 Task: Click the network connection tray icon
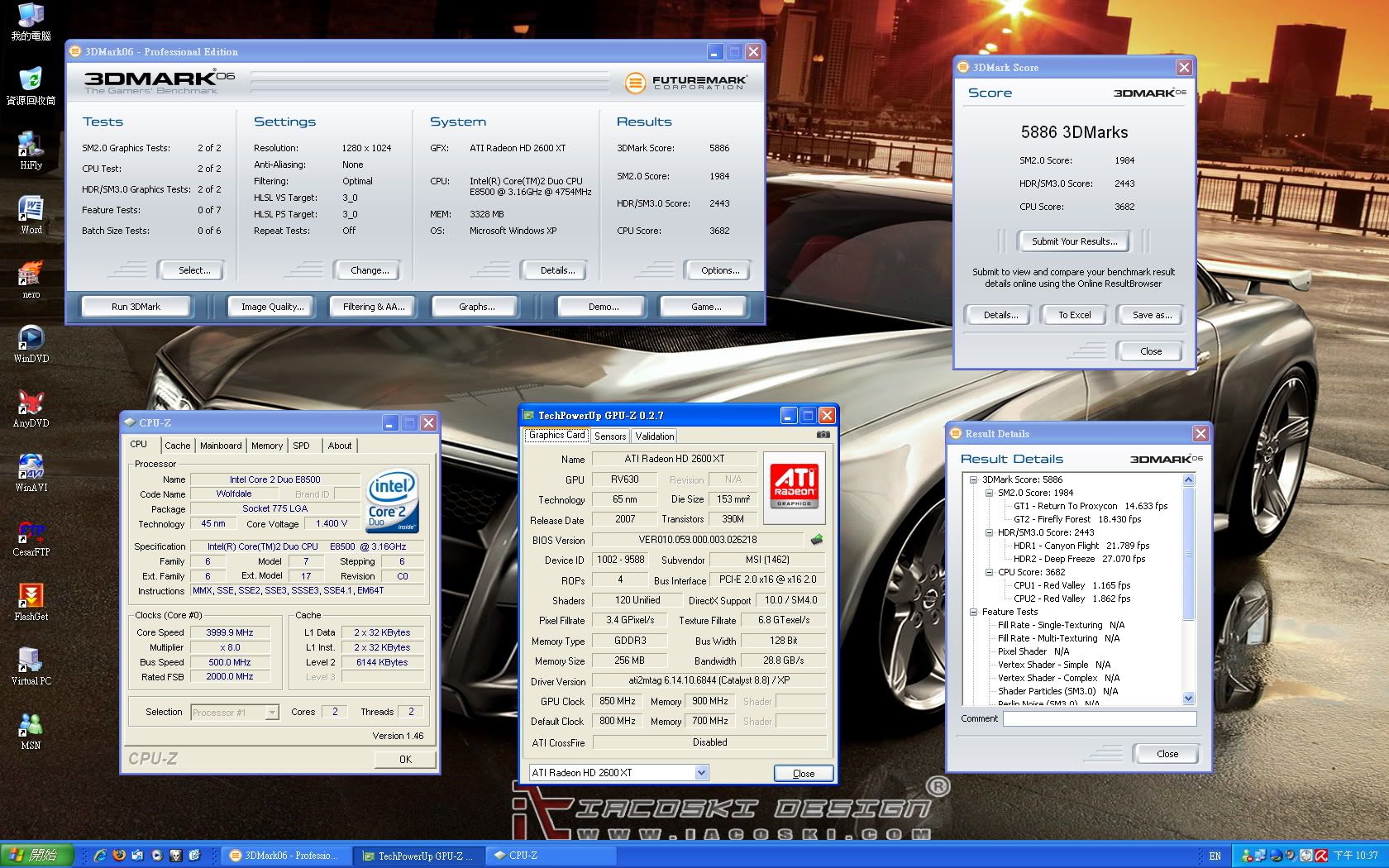click(x=1262, y=856)
